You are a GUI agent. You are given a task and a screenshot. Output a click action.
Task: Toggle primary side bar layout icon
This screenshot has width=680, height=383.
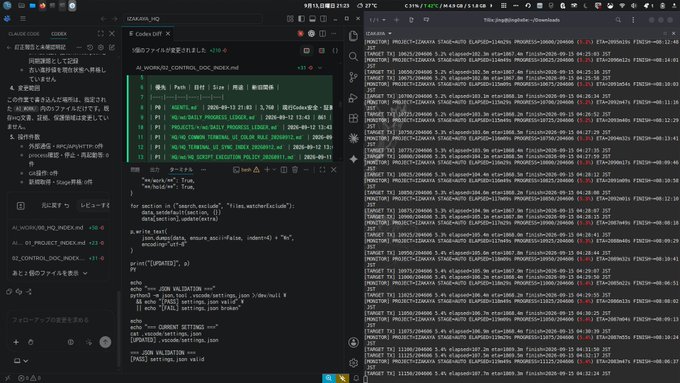(x=301, y=19)
